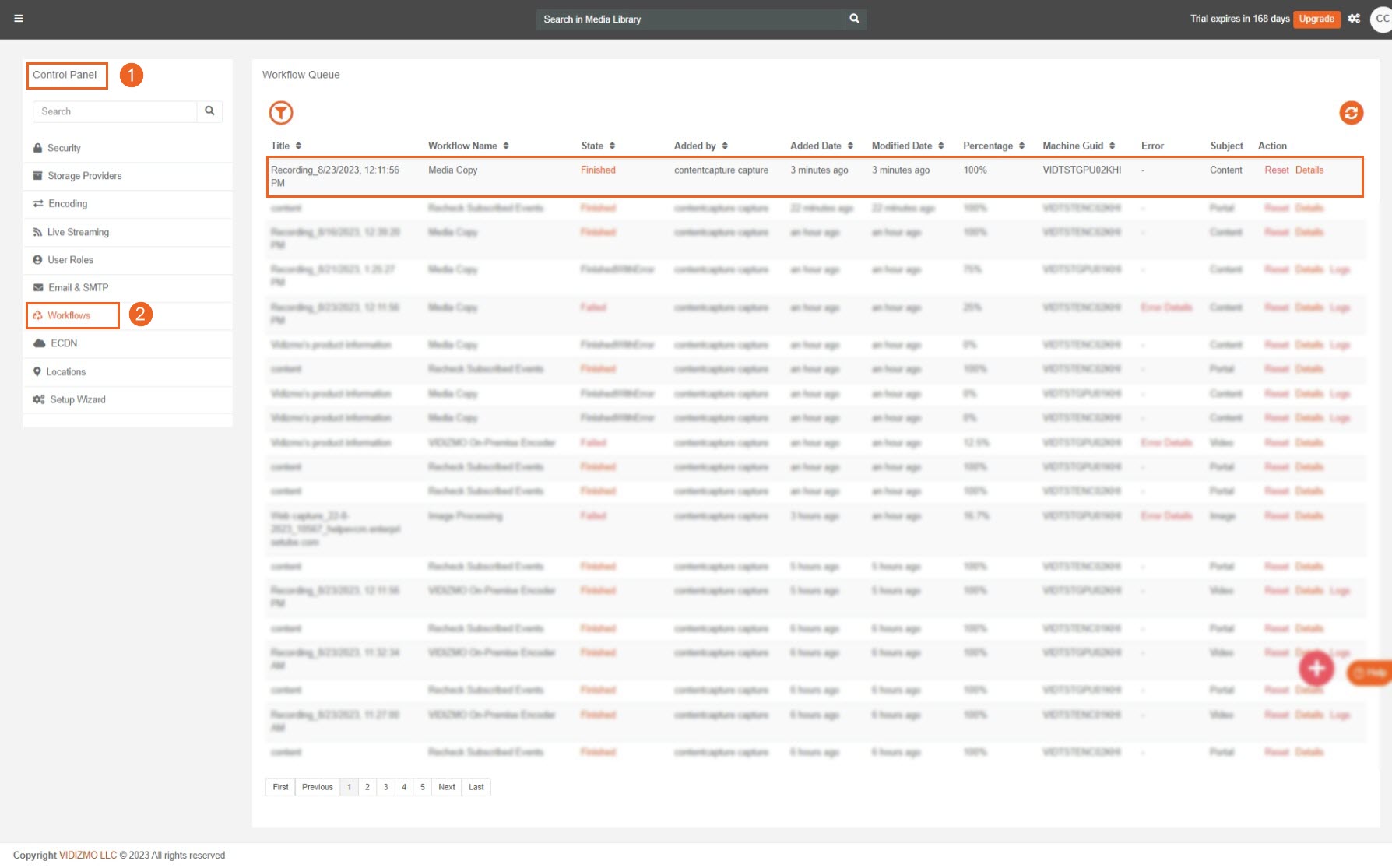Image resolution: width=1392 pixels, height=868 pixels.
Task: Open the Security settings section
Action: click(x=64, y=148)
